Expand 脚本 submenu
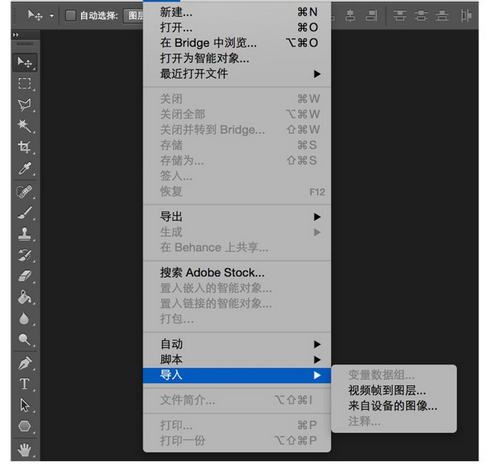This screenshot has width=493, height=468. tap(237, 360)
